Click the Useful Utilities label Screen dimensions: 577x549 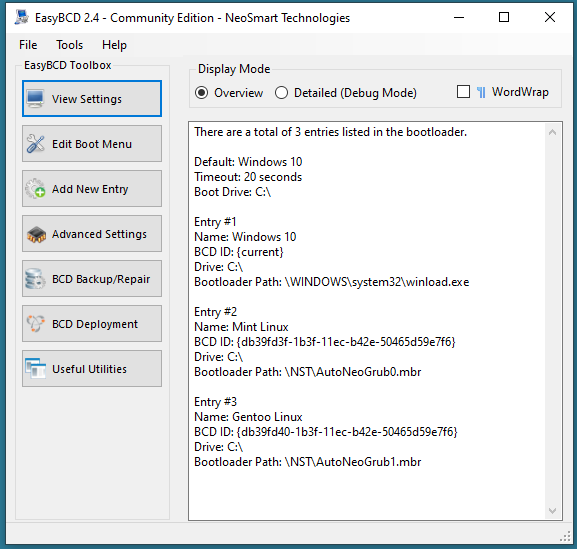coord(89,369)
